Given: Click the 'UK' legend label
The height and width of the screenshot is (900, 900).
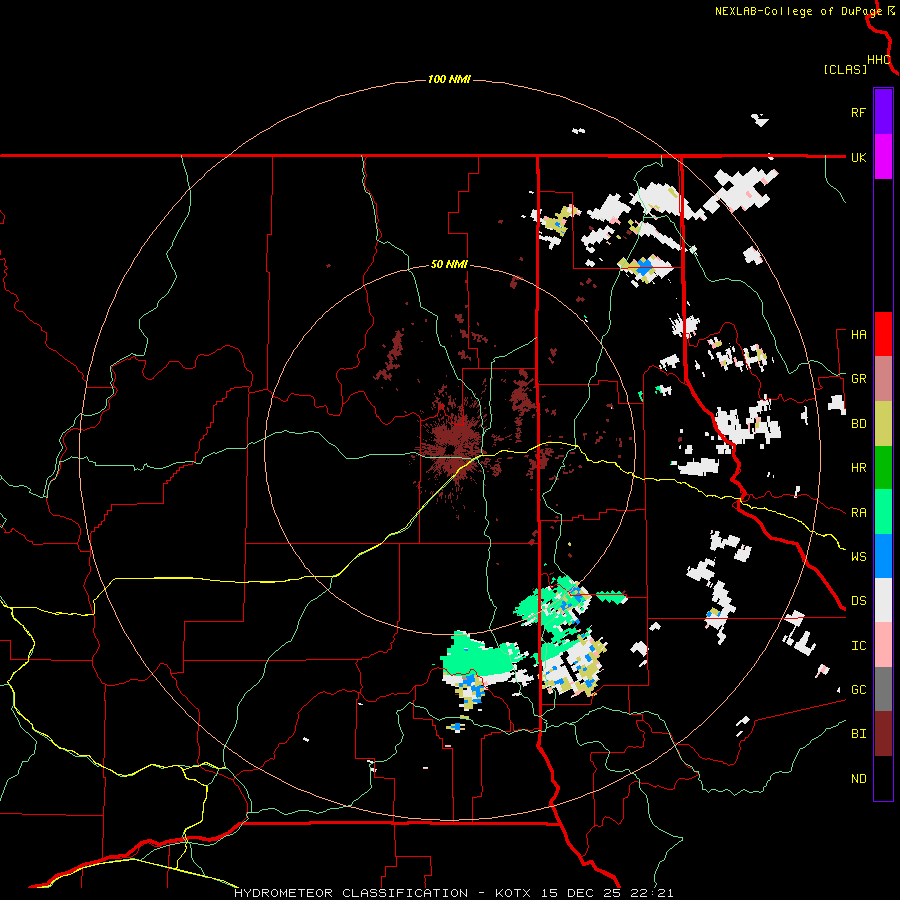Looking at the screenshot, I should [859, 157].
